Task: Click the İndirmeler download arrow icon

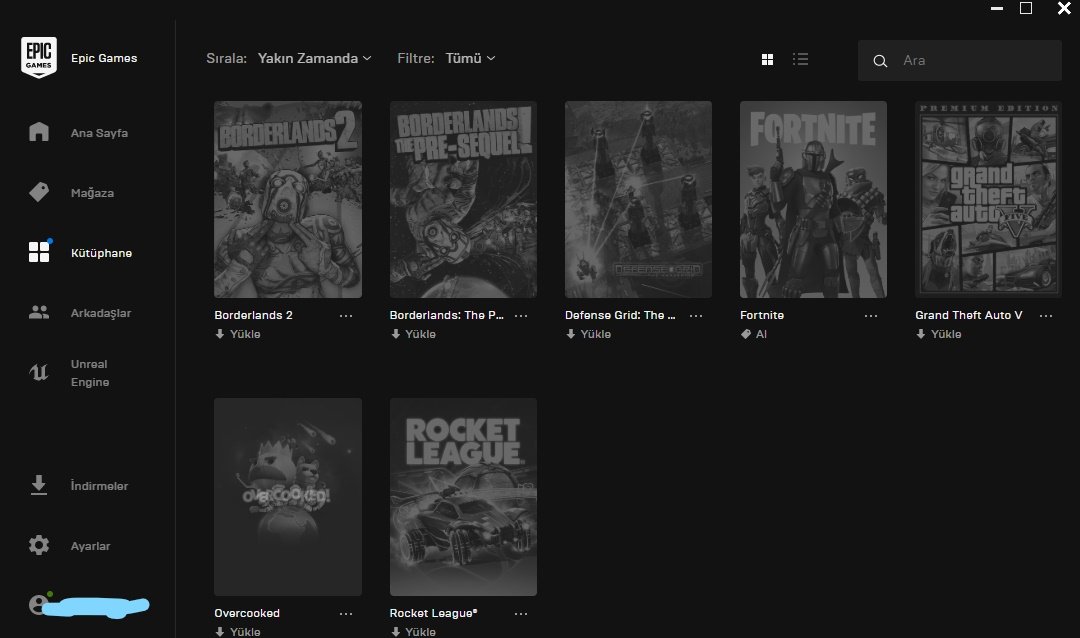Action: [x=39, y=485]
